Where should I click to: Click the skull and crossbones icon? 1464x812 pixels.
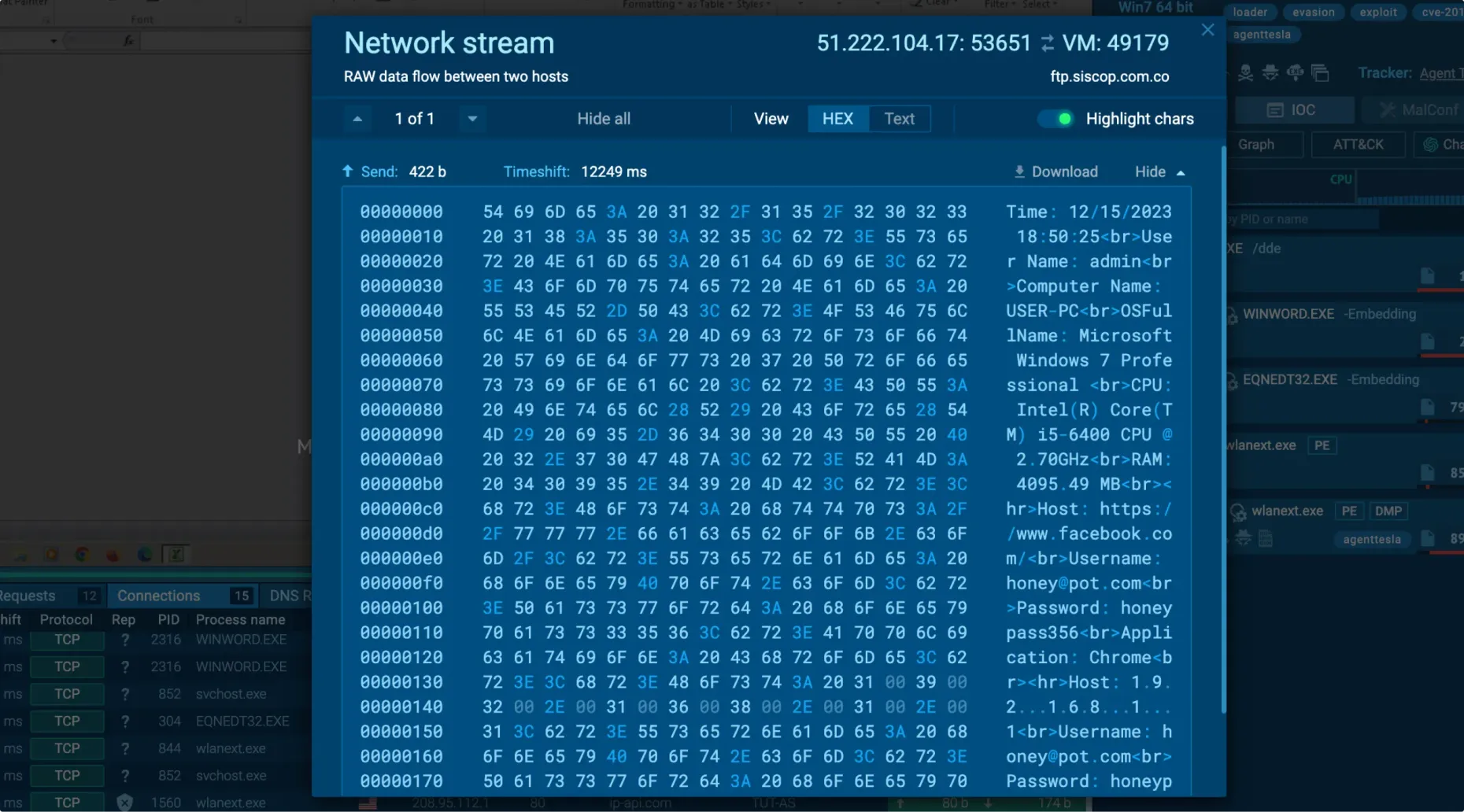click(1245, 73)
